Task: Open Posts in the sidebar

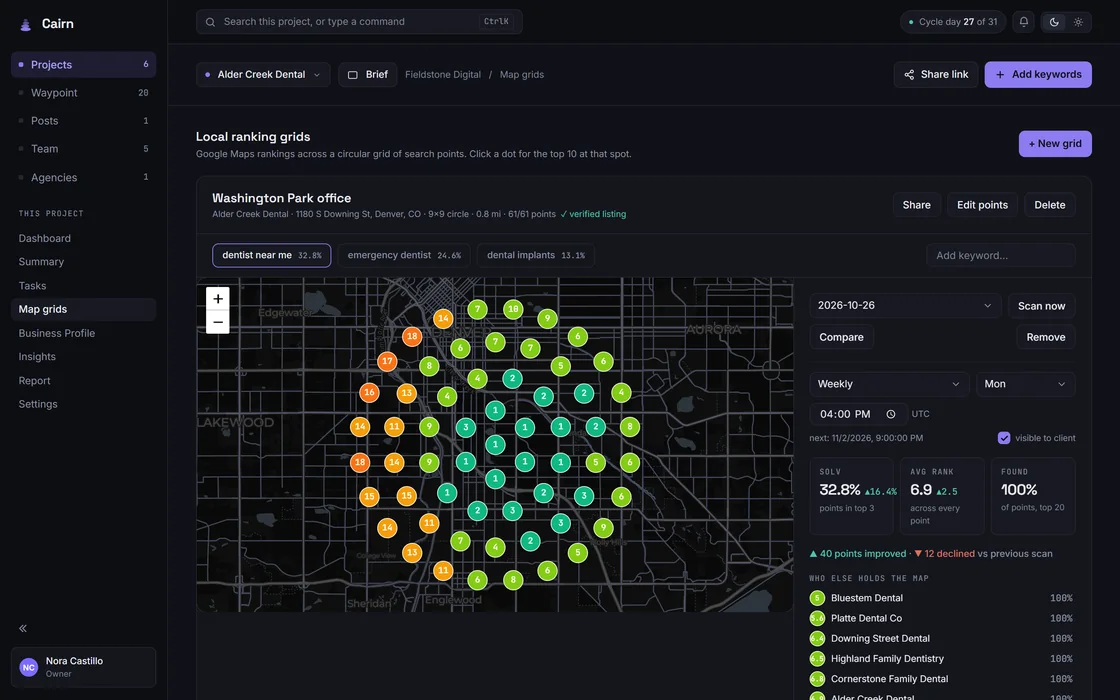Action: pos(84,121)
